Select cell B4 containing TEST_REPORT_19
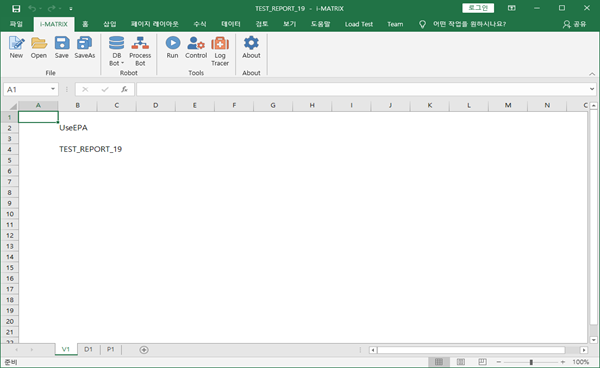 (78, 149)
